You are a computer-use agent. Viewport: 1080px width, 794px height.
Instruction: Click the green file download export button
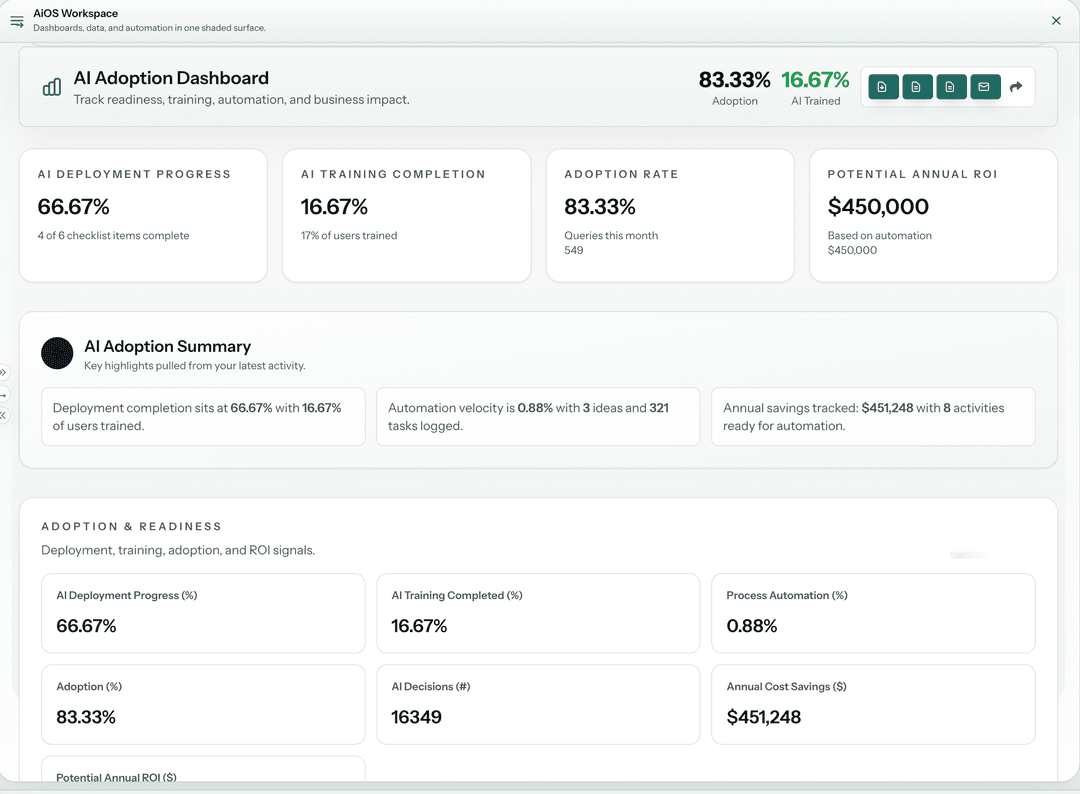pos(883,87)
